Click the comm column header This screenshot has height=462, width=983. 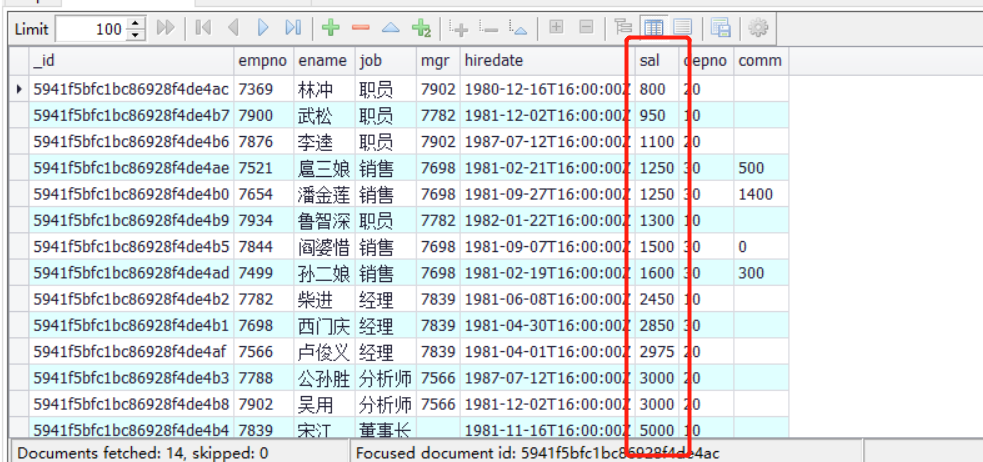point(761,61)
